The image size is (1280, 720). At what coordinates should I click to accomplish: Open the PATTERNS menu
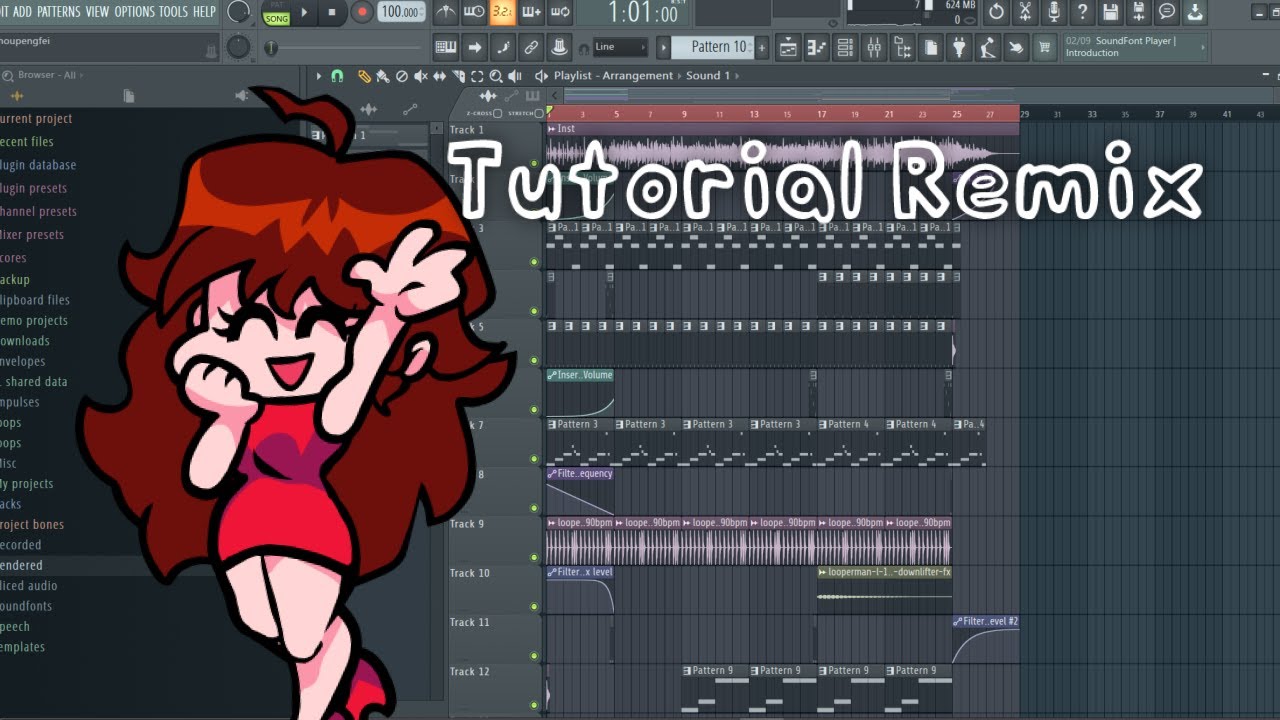(x=59, y=12)
